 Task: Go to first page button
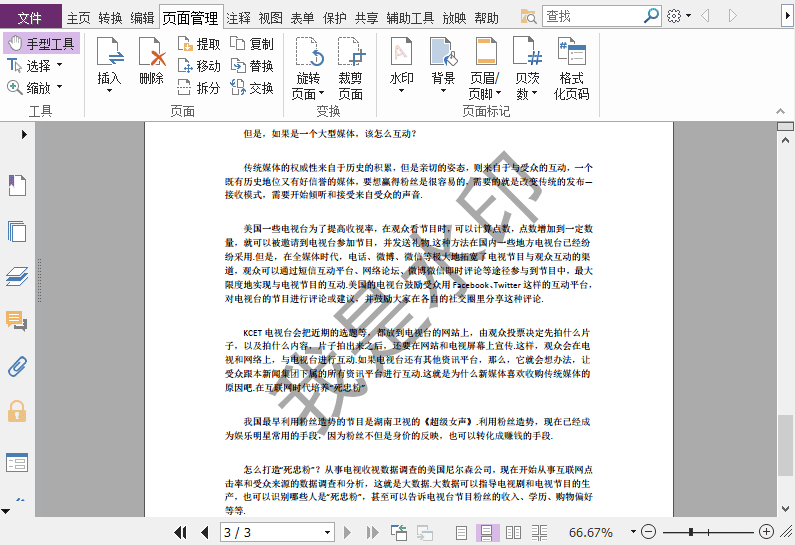180,532
